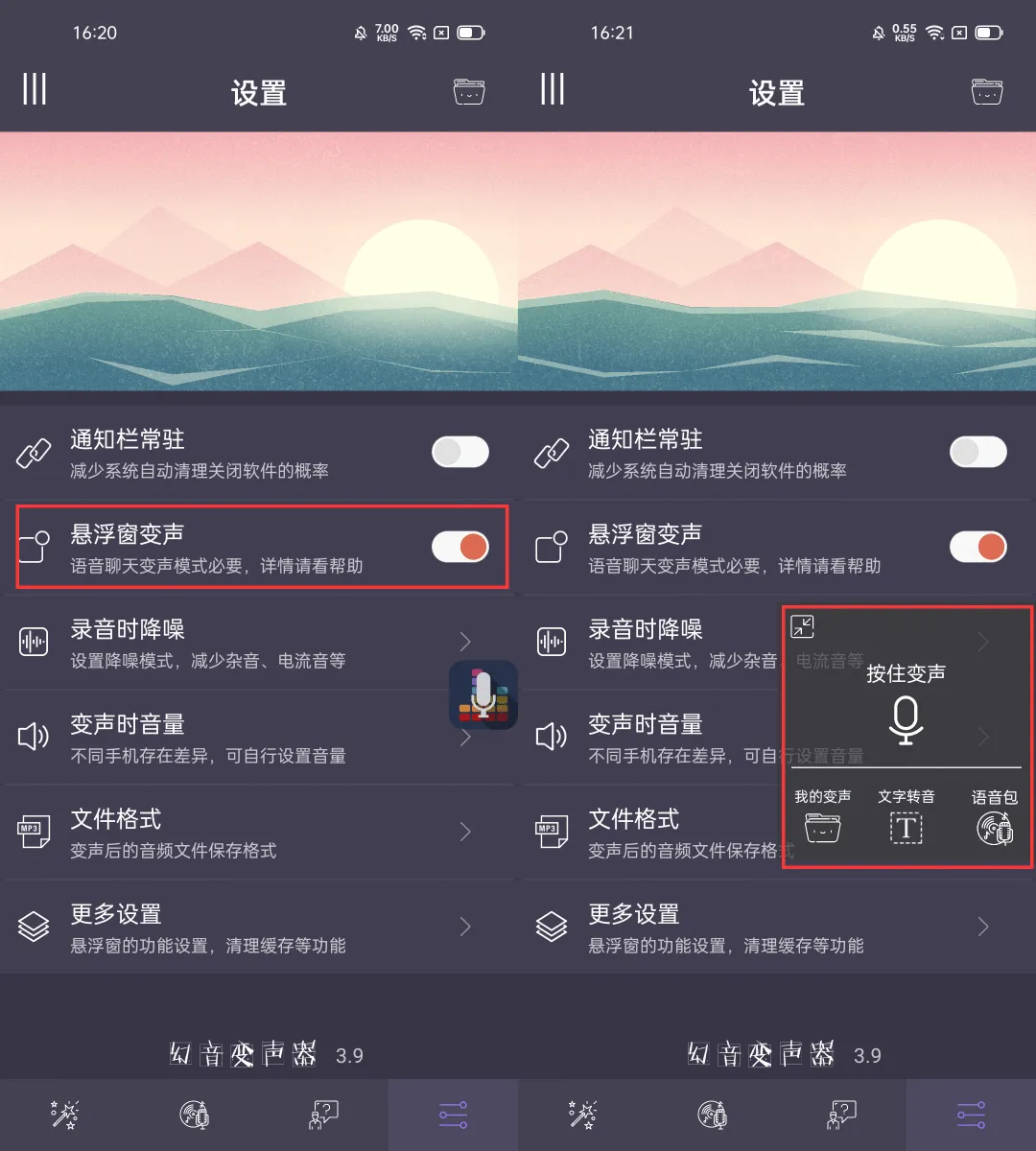The height and width of the screenshot is (1151, 1036).
Task: Open 变声时音量 setting in left screen
Action: [x=259, y=737]
